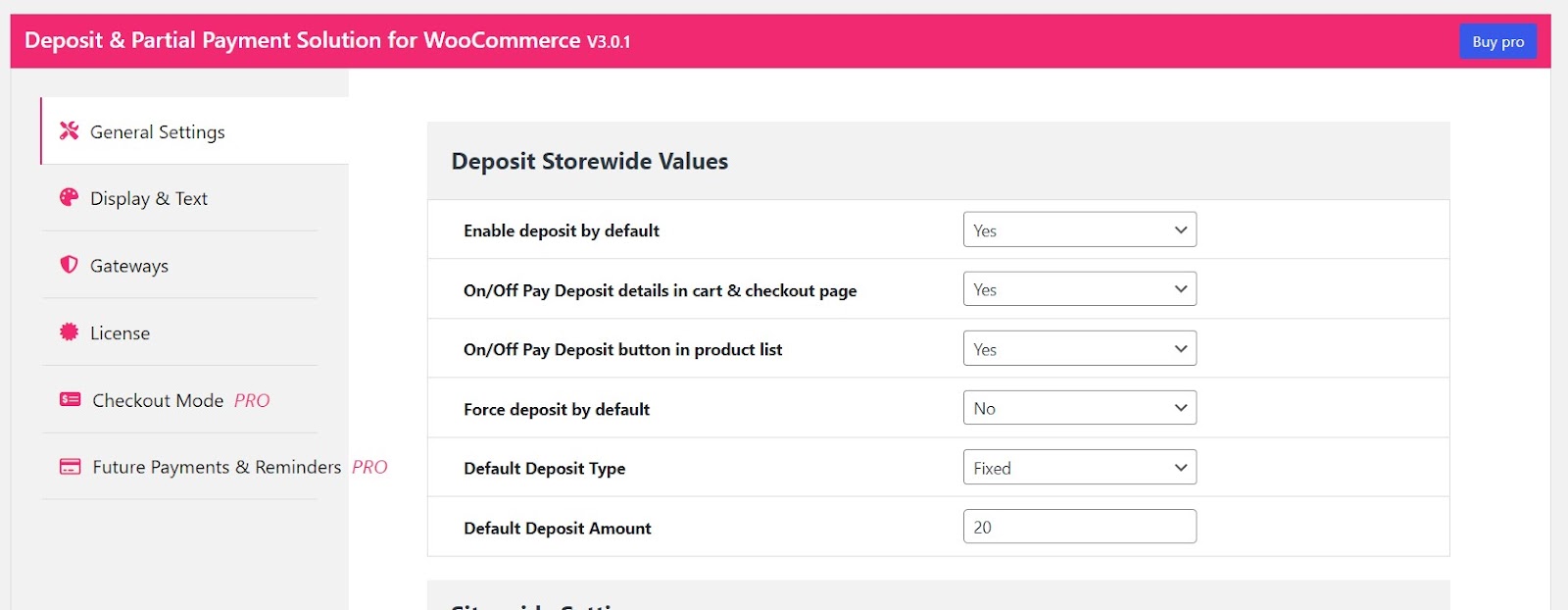Click the Buy pro button

click(x=1497, y=41)
